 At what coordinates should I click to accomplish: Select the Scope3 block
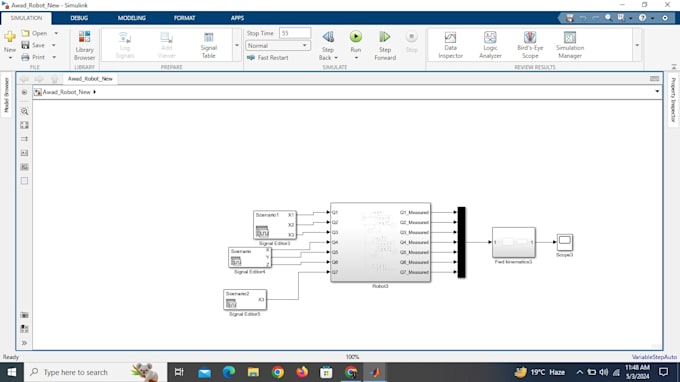click(x=564, y=242)
